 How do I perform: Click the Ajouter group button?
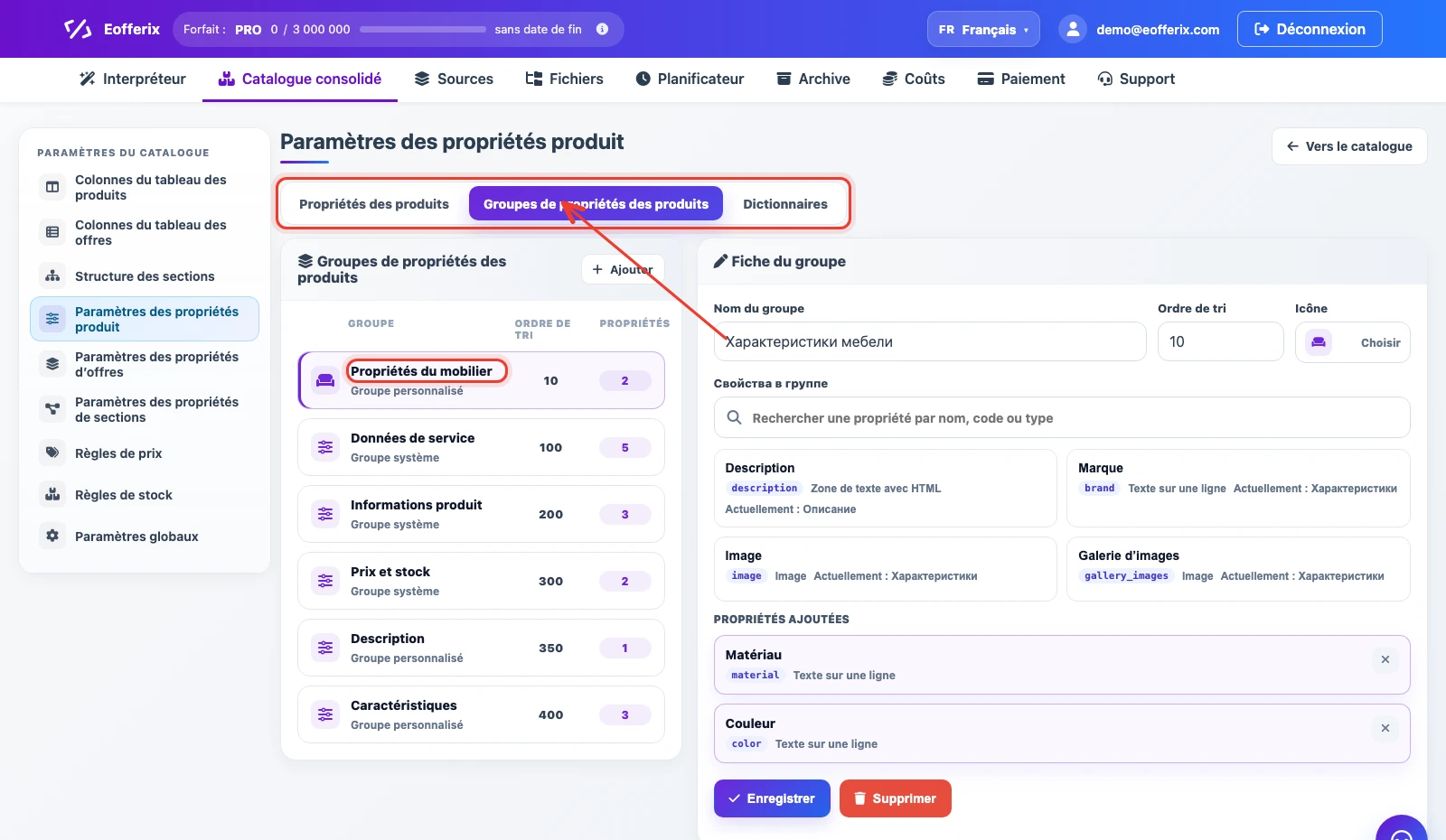[x=623, y=269]
